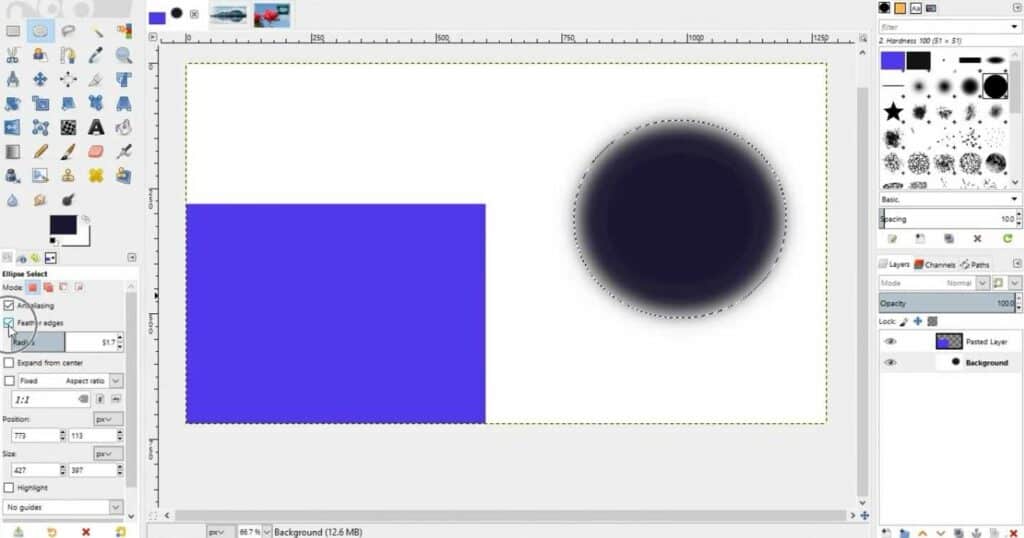Select the Select by Color tool
The width and height of the screenshot is (1024, 538).
(124, 31)
